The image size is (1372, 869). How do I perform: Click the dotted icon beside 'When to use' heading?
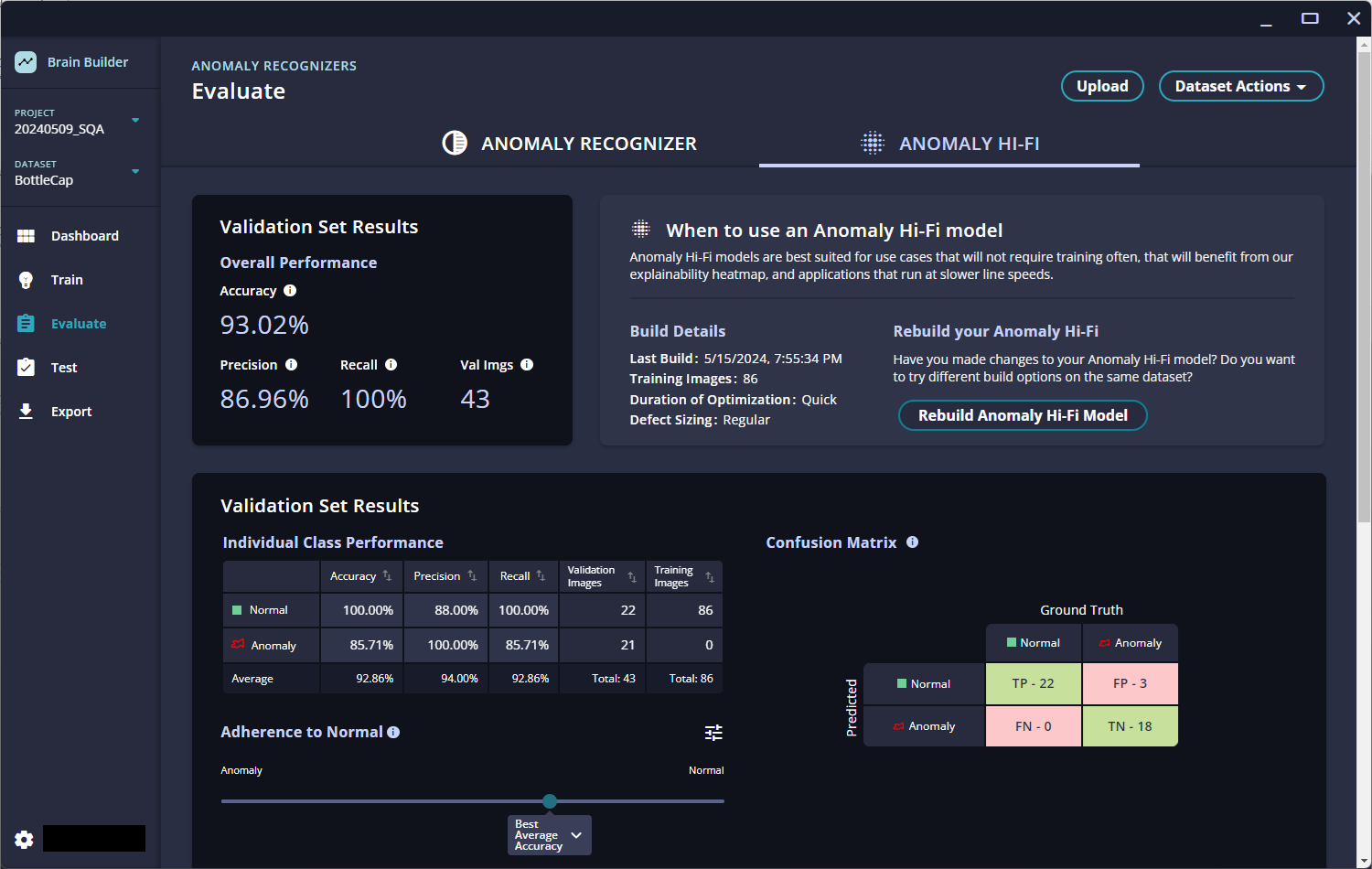[641, 229]
